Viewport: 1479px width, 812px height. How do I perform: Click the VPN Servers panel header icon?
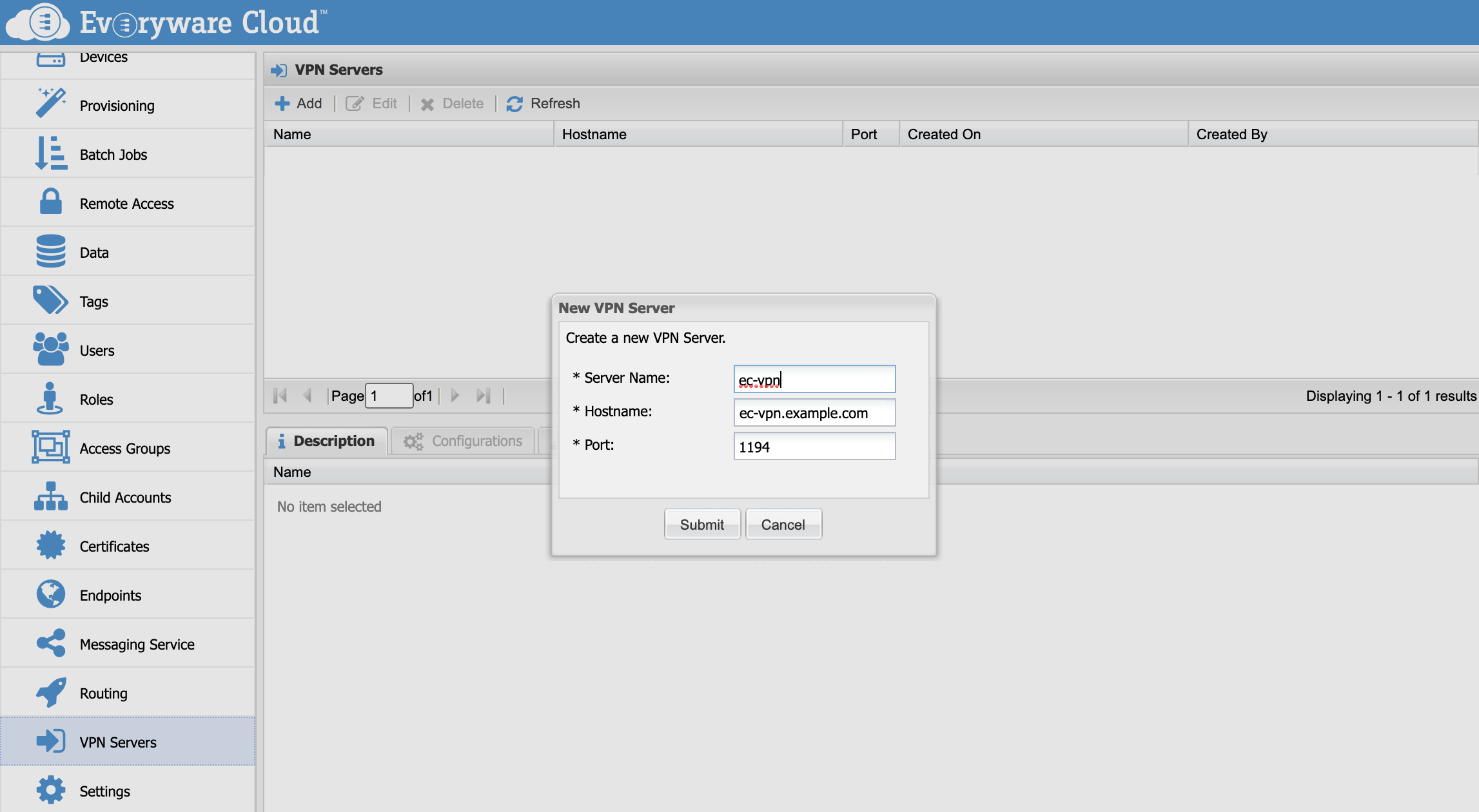pos(279,70)
